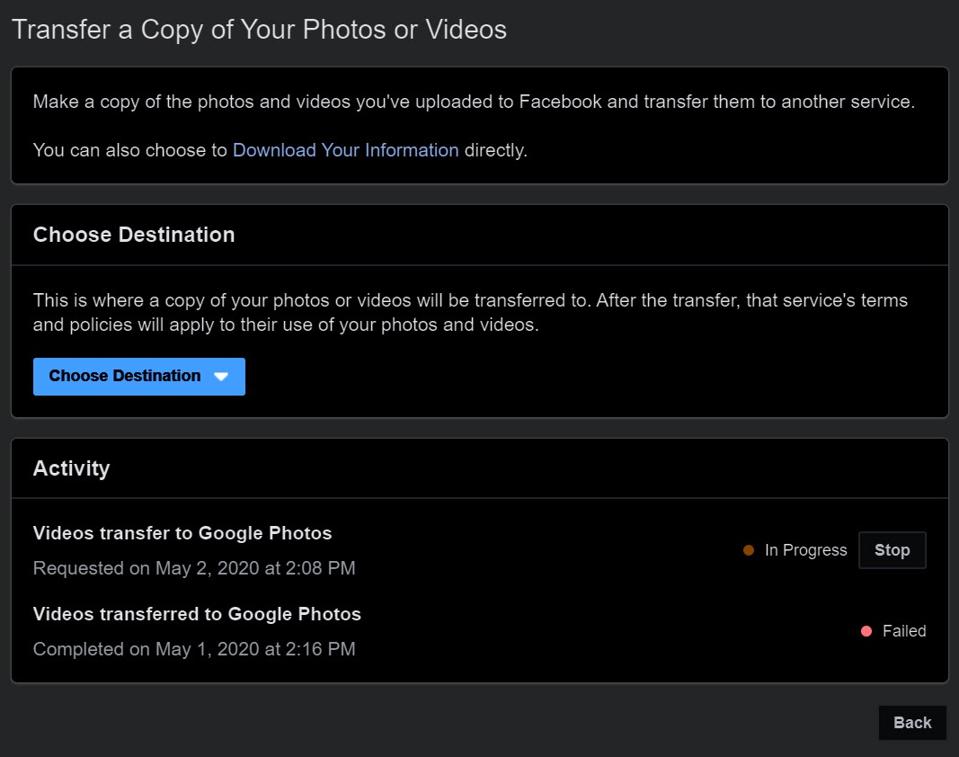The height and width of the screenshot is (757, 959).
Task: Click the Videos transfer to Google Photos entry
Action: (x=182, y=533)
